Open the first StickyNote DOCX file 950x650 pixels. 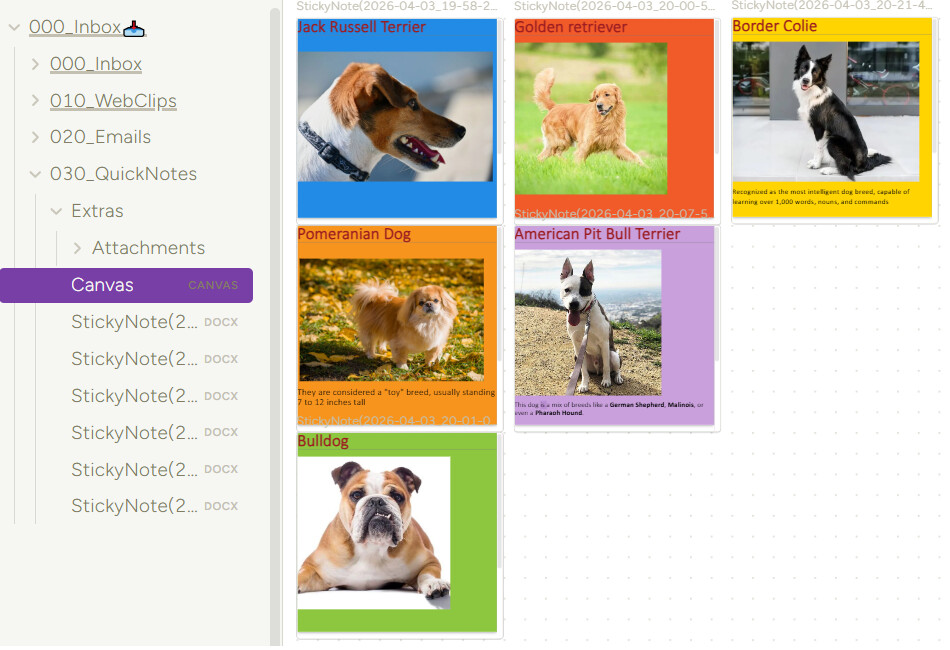(x=134, y=322)
